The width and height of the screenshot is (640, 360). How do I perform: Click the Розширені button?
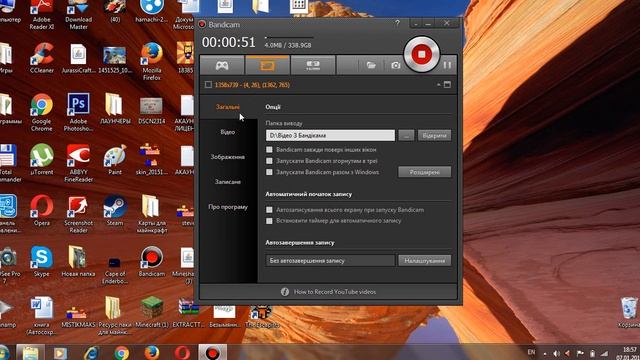tap(424, 172)
